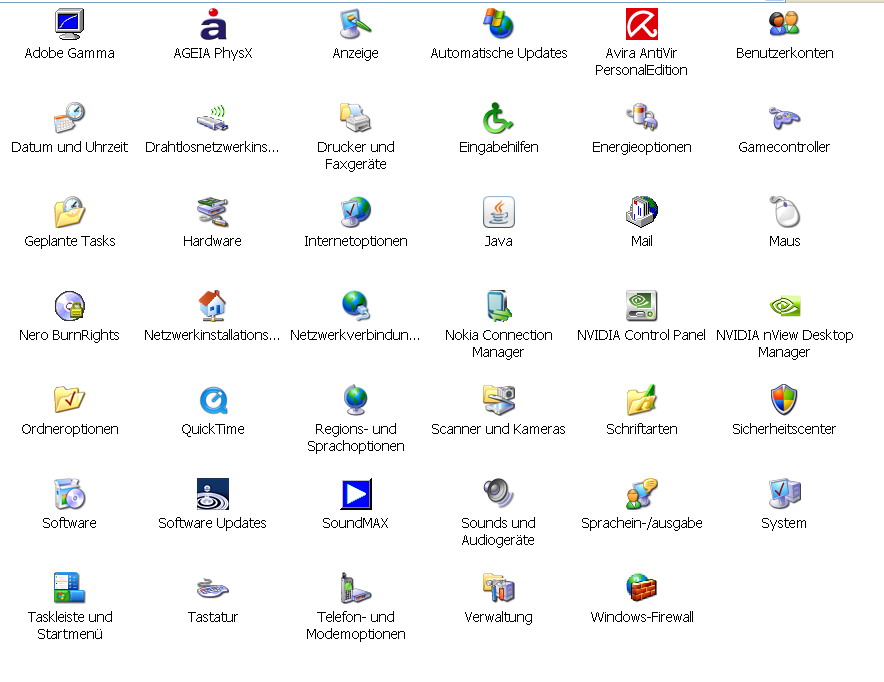Open the blue QuickTime icon

tap(213, 400)
